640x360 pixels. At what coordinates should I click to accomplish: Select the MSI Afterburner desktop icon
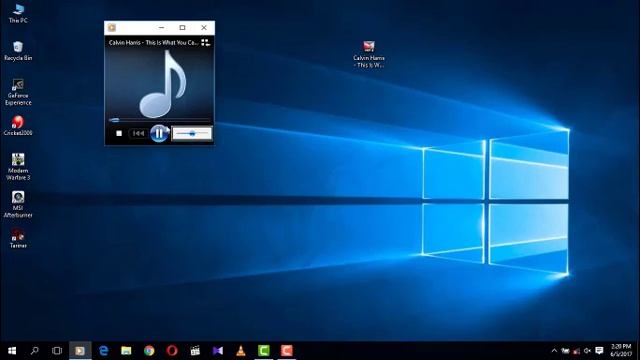click(18, 204)
